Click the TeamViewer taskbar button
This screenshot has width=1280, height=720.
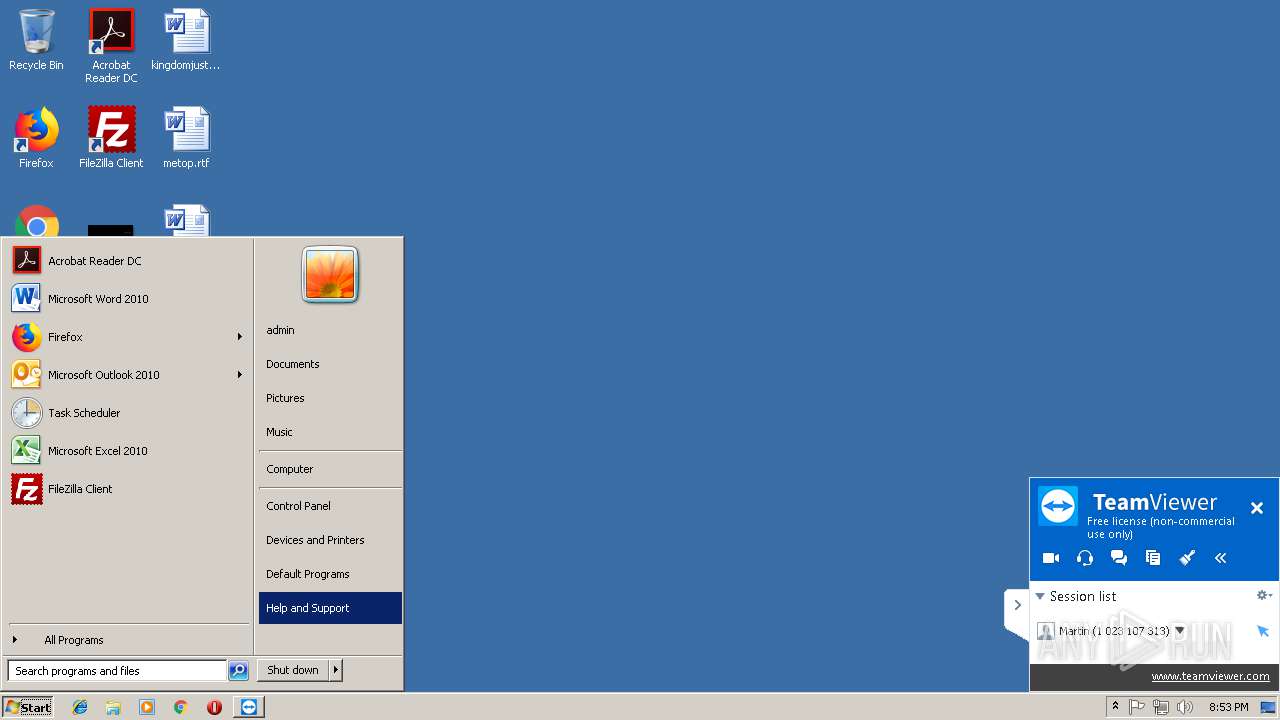point(249,707)
